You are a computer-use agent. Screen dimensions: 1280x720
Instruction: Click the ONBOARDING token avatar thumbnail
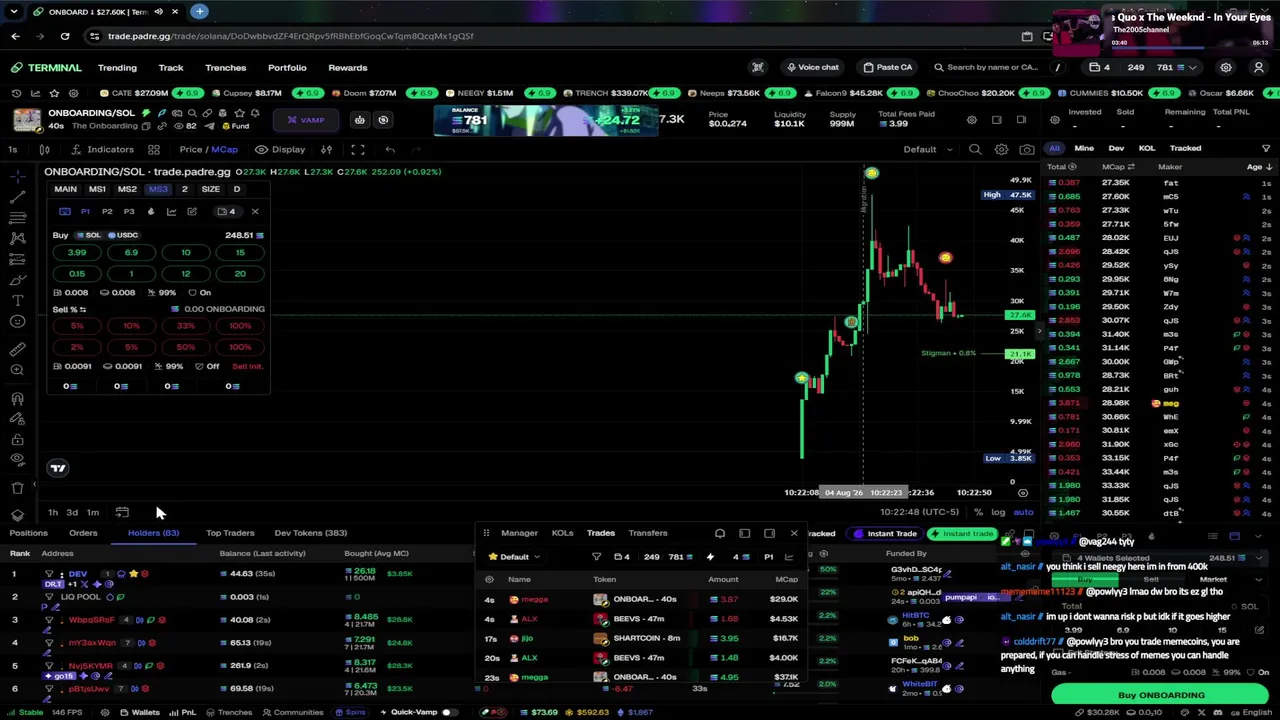click(27, 120)
